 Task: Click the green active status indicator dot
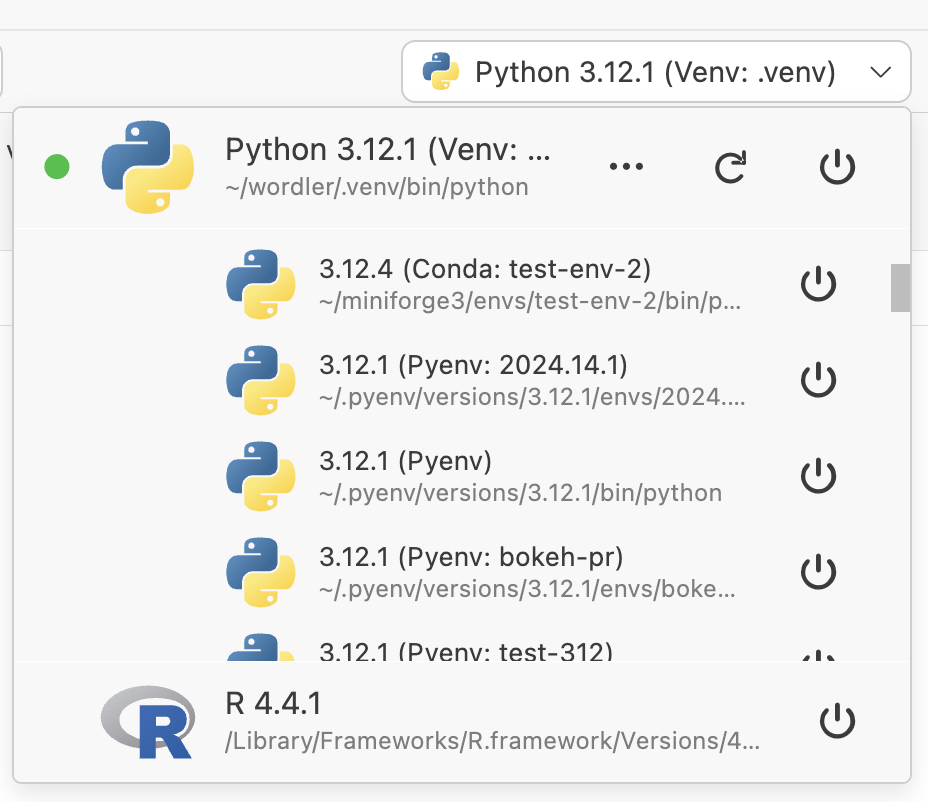pyautogui.click(x=57, y=167)
